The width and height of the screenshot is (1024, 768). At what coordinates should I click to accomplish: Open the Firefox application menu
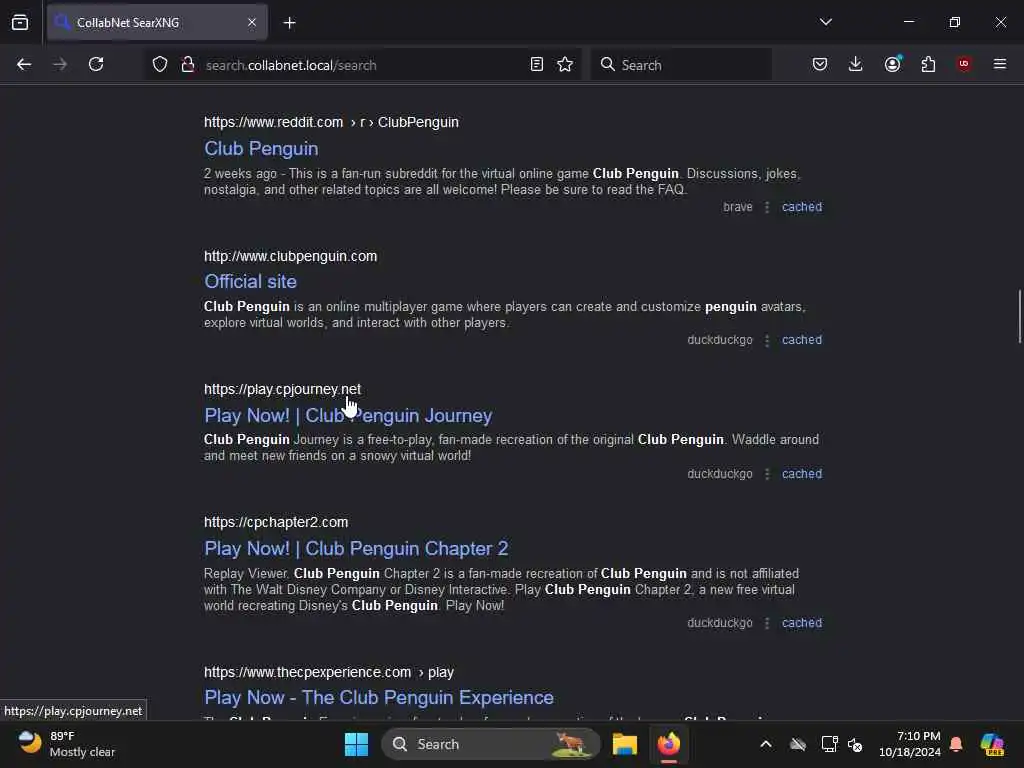(x=1000, y=64)
